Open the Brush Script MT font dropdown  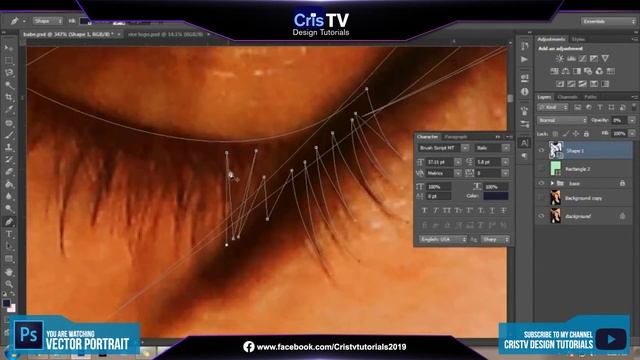coord(465,148)
